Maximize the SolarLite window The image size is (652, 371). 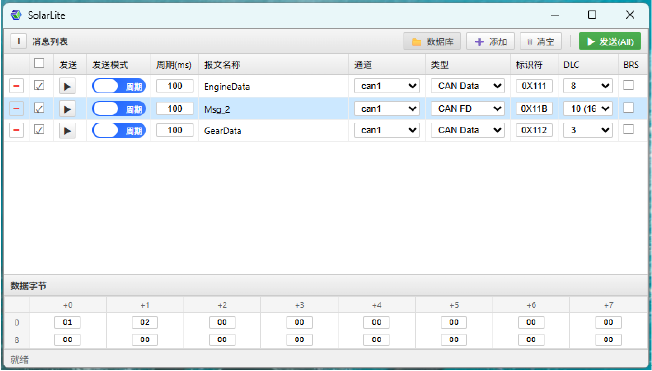coord(592,15)
